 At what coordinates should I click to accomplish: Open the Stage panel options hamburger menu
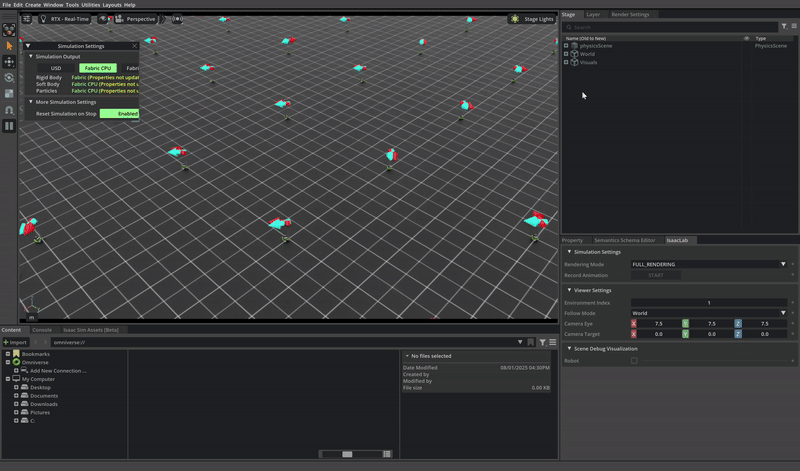click(x=794, y=26)
